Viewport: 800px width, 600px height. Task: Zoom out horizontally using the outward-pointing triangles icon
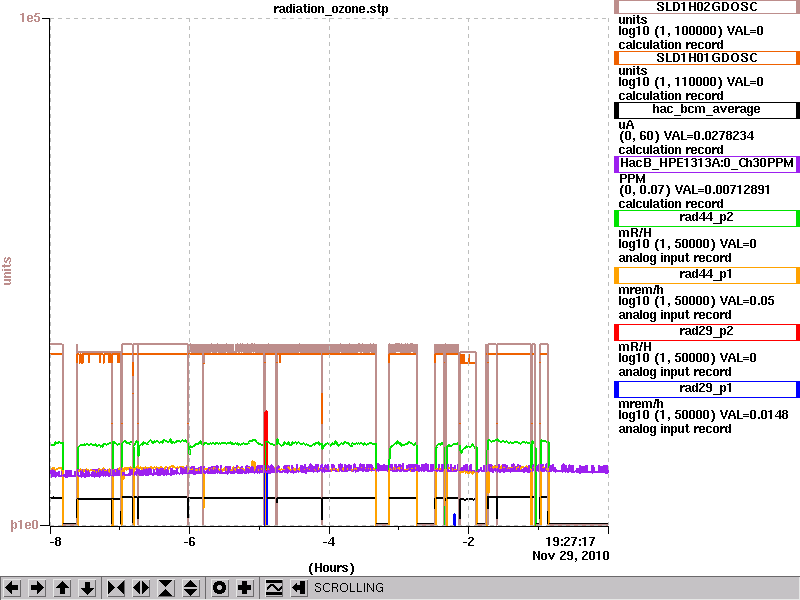tap(141, 588)
